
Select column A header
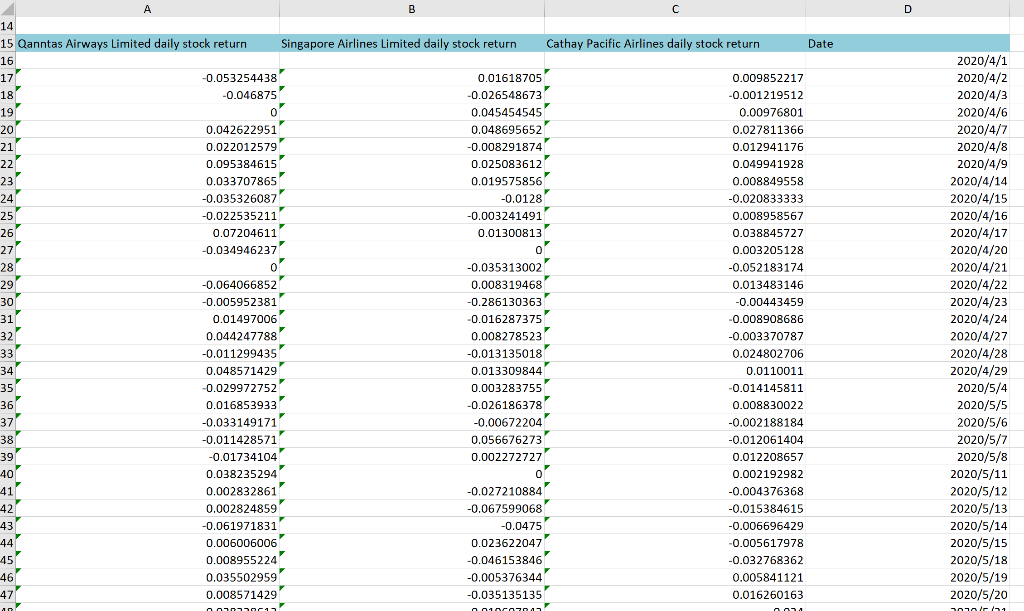(x=147, y=9)
